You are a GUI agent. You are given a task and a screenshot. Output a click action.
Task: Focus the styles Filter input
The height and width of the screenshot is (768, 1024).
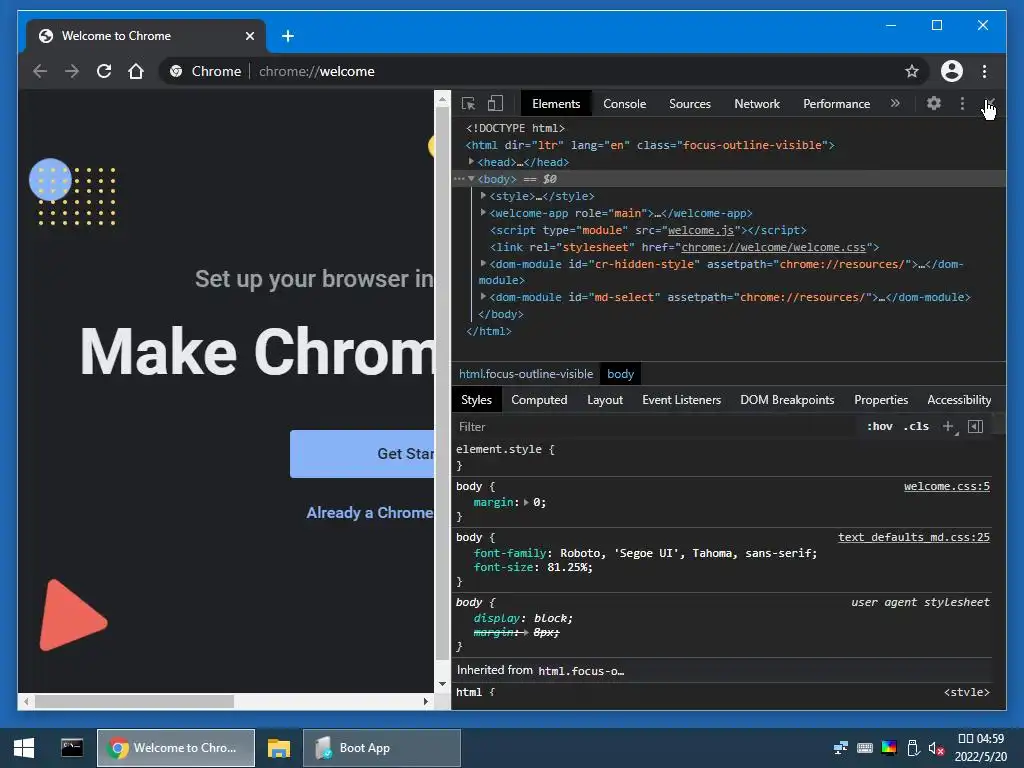tap(656, 426)
